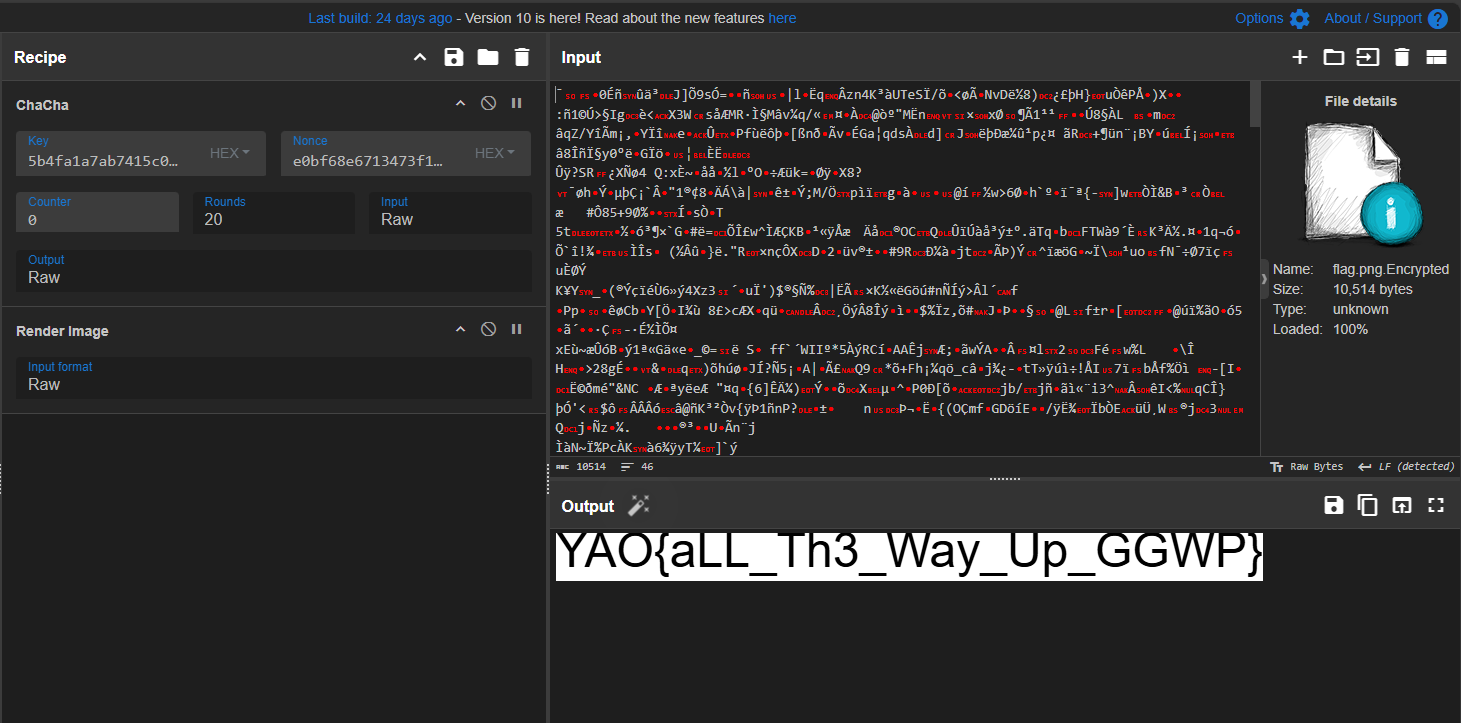Open the Options menu
The height and width of the screenshot is (723, 1461).
point(1271,18)
